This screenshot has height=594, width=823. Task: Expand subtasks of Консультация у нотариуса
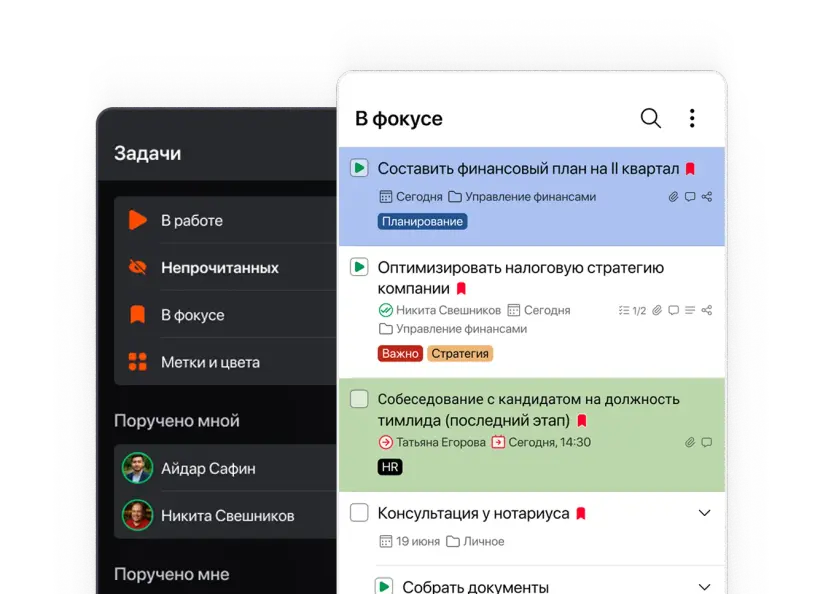pos(705,512)
